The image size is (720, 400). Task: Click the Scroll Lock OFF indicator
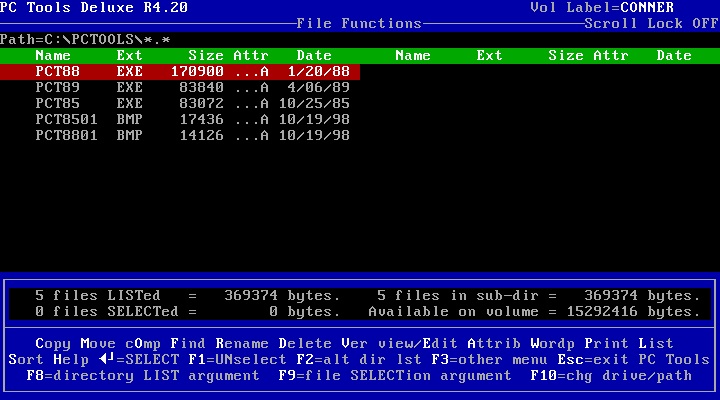click(652, 23)
